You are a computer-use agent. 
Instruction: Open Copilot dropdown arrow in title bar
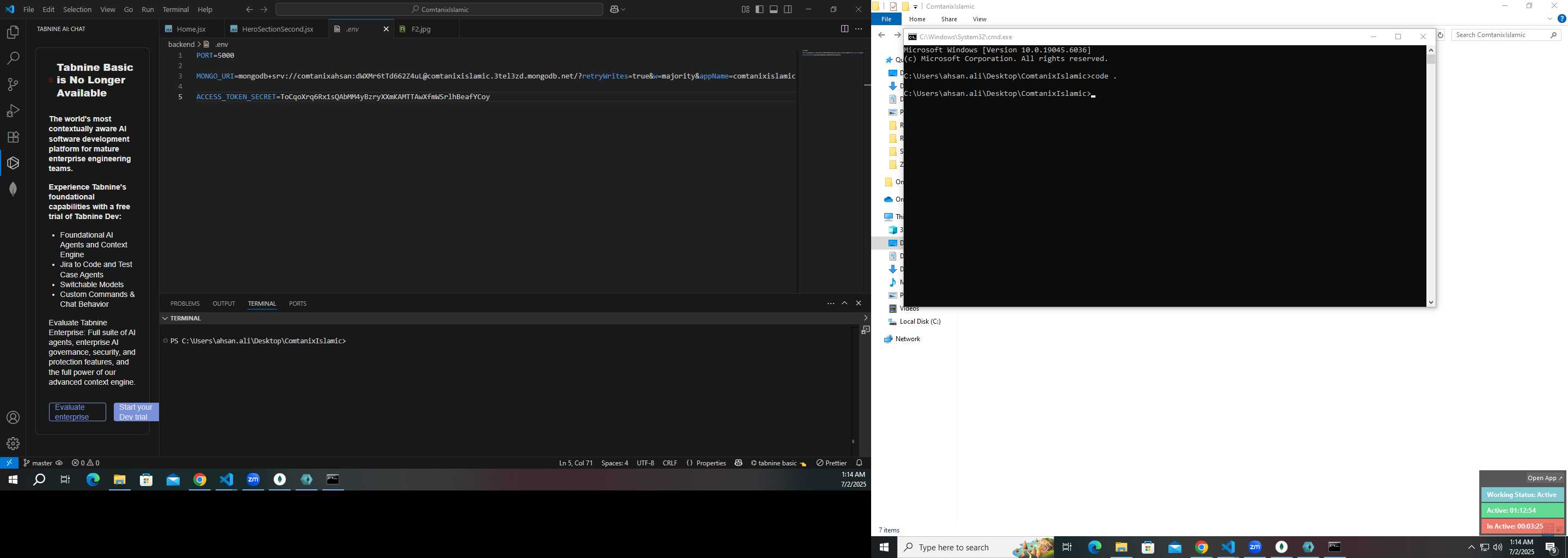[x=623, y=10]
